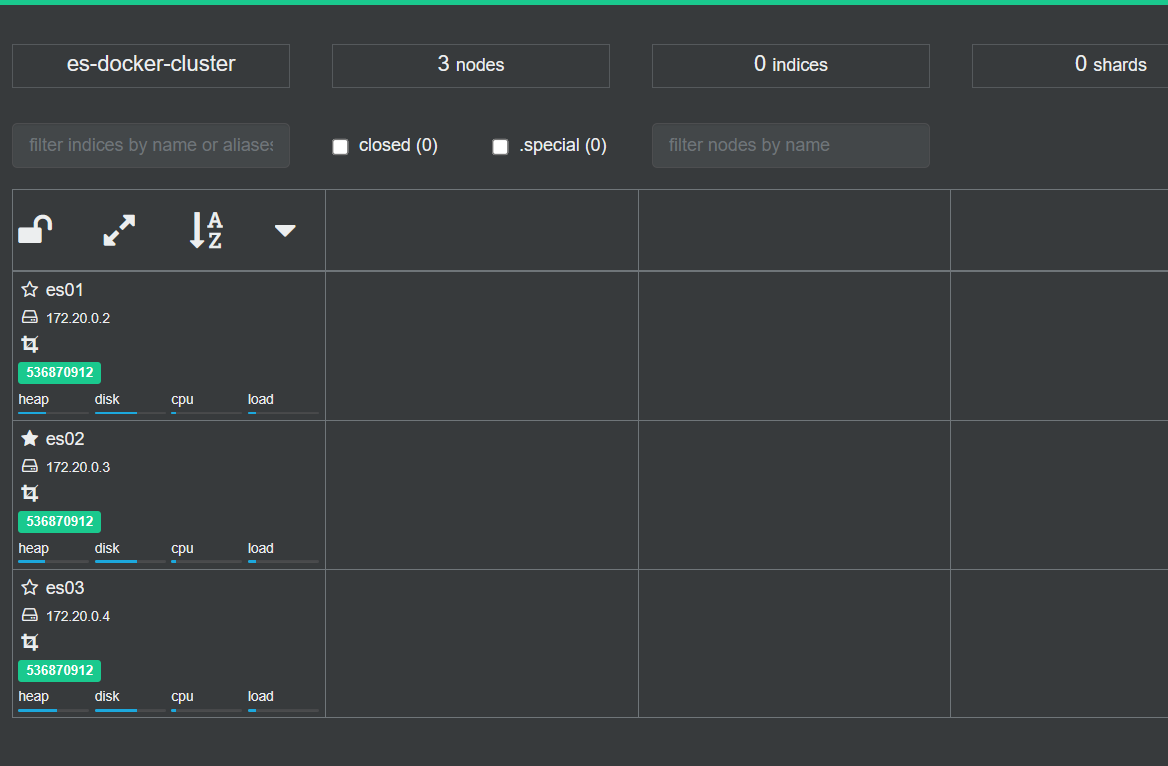Click the 0 shards summary box

point(1070,66)
